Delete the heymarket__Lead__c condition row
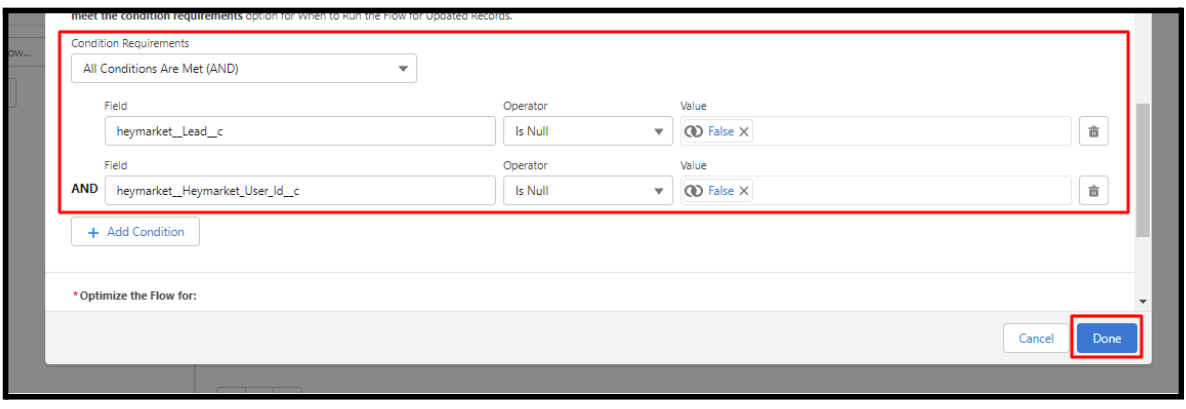Image resolution: width=1186 pixels, height=409 pixels. click(x=1093, y=131)
